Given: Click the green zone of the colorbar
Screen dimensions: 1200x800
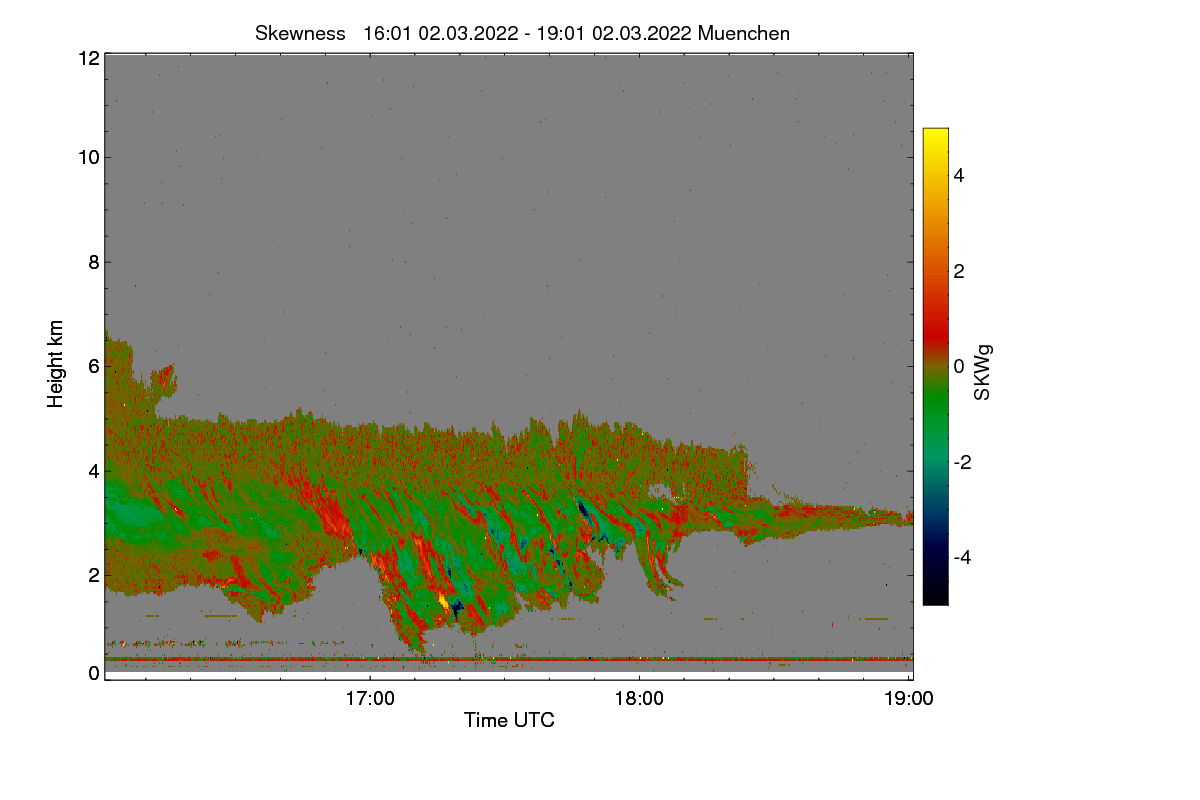Looking at the screenshot, I should (x=935, y=420).
